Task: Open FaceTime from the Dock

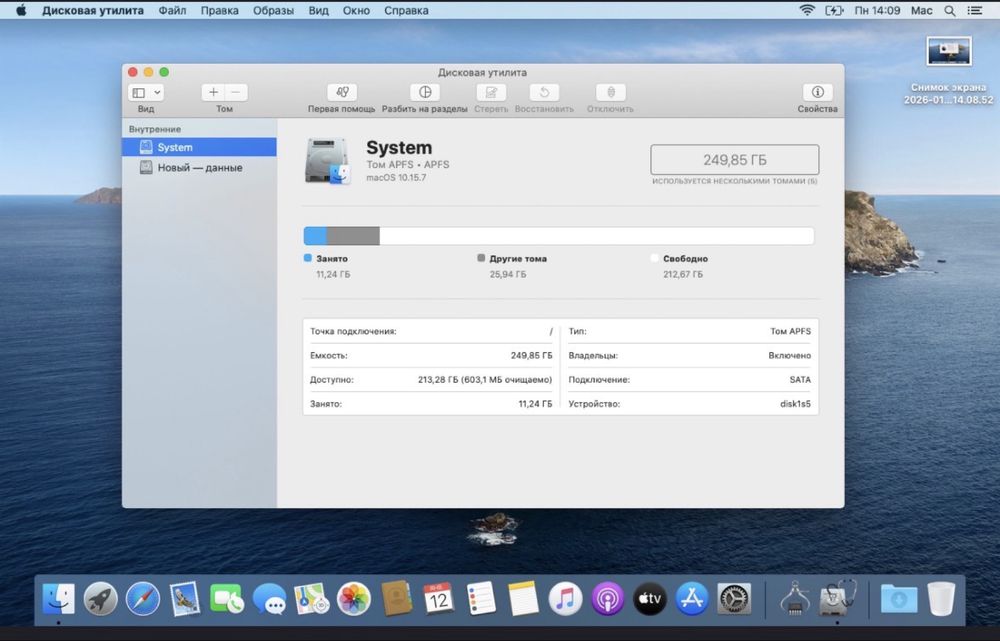Action: pyautogui.click(x=226, y=599)
